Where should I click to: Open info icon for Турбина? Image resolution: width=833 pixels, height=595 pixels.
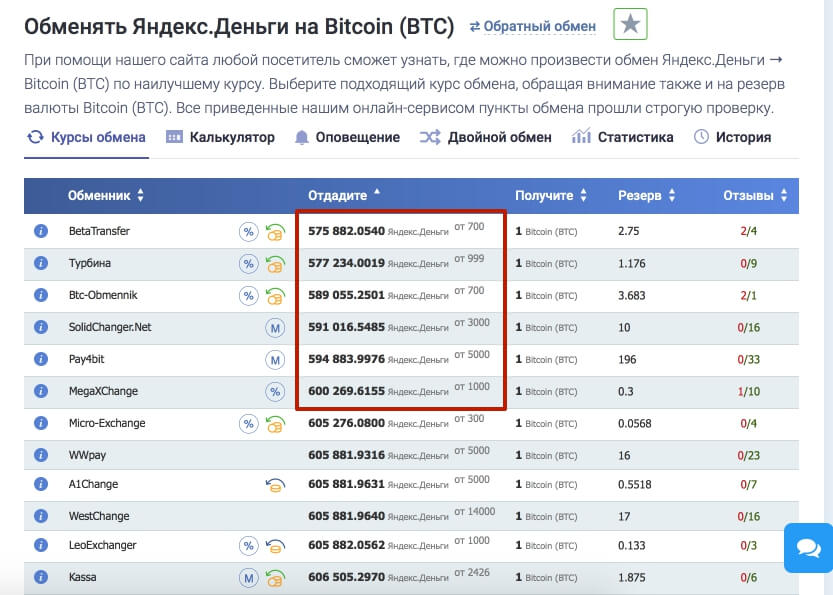tap(41, 263)
